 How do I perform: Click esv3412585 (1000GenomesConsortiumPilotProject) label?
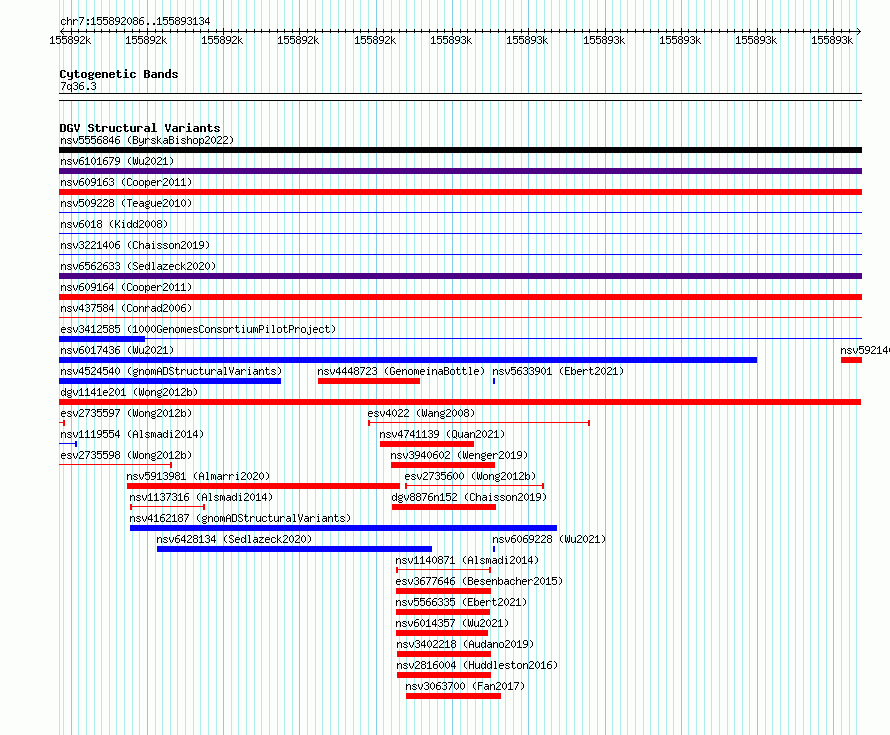coord(198,329)
